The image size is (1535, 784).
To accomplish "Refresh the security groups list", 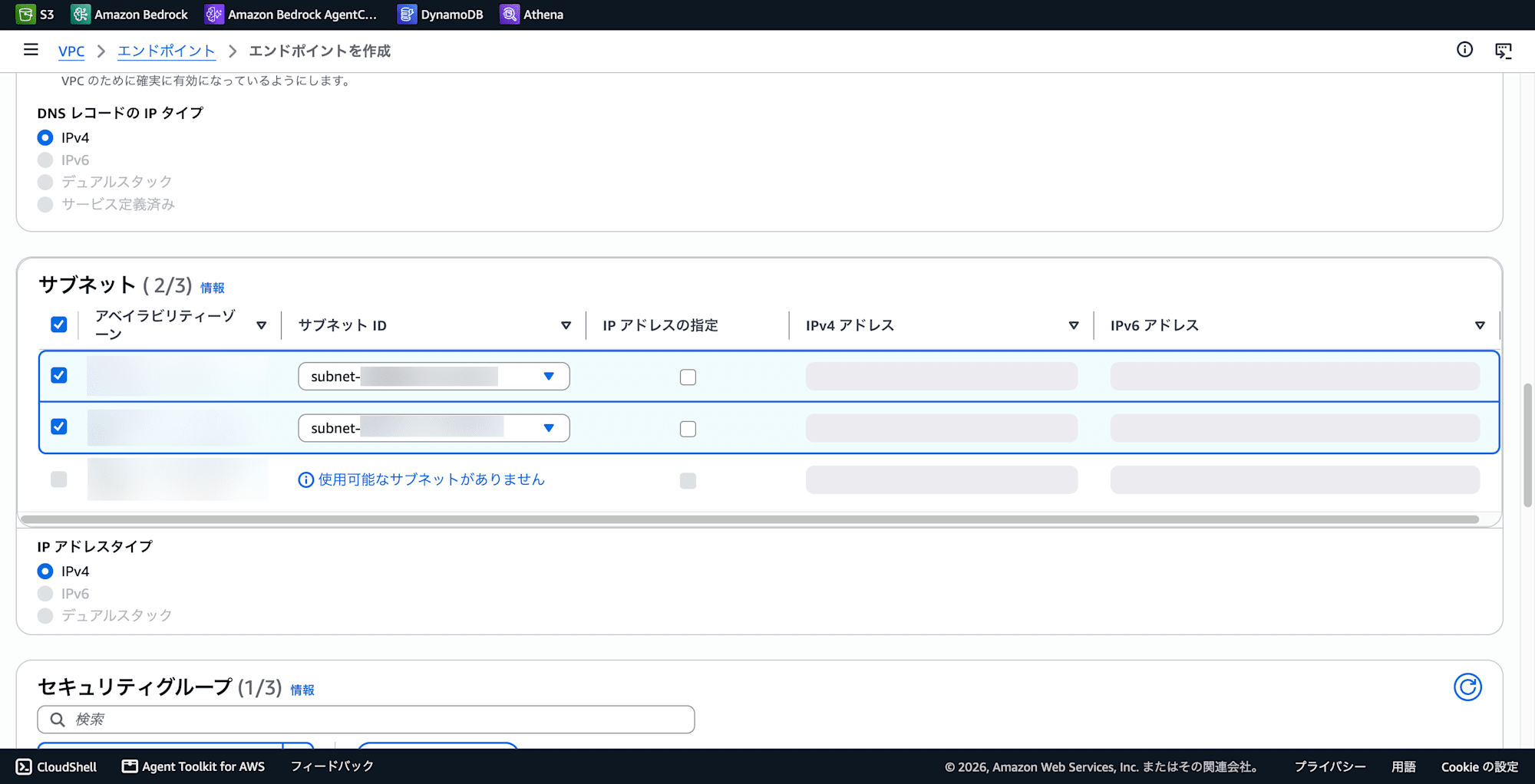I will pos(1467,687).
